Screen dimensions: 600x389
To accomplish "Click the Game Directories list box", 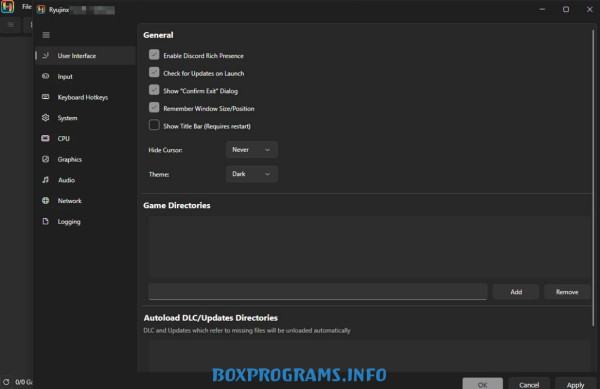I will (x=369, y=247).
